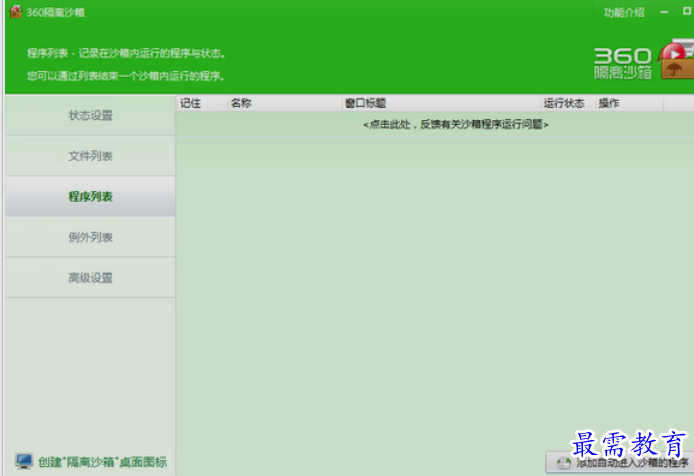Image resolution: width=694 pixels, height=476 pixels.
Task: Sort by the 名称 column header
Action: click(x=285, y=103)
